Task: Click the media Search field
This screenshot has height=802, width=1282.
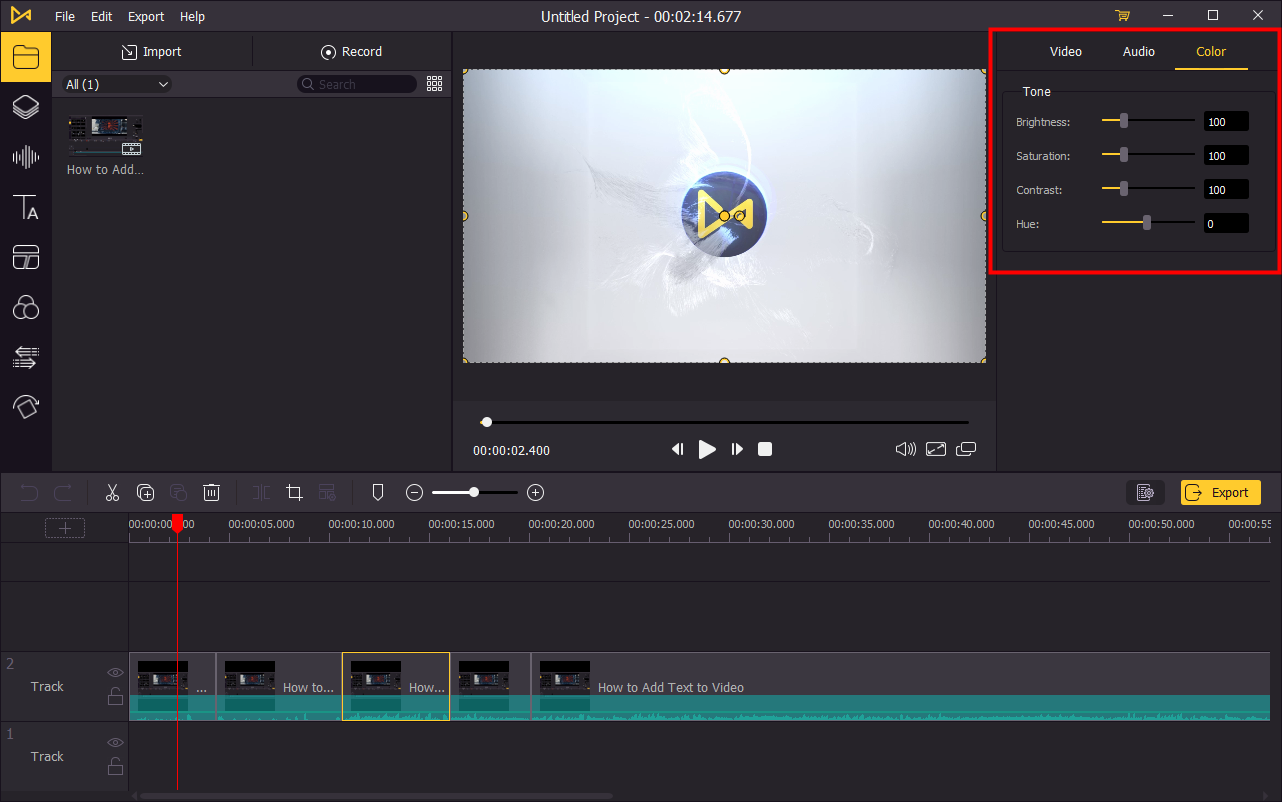Action: 357,84
